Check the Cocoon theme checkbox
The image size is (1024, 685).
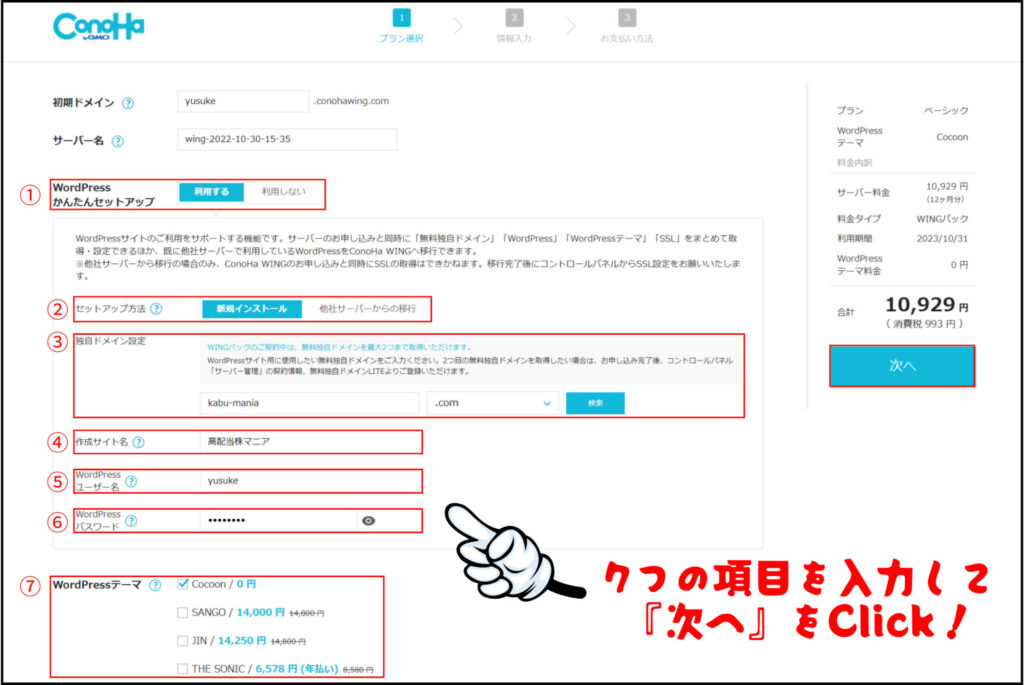point(183,584)
